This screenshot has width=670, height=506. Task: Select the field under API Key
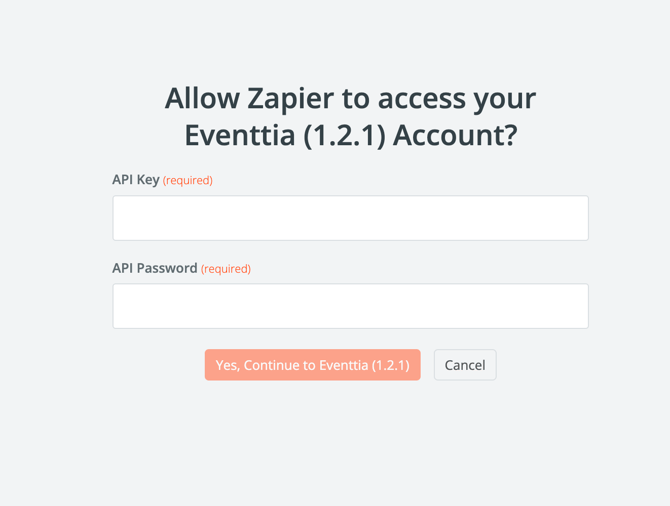click(350, 218)
